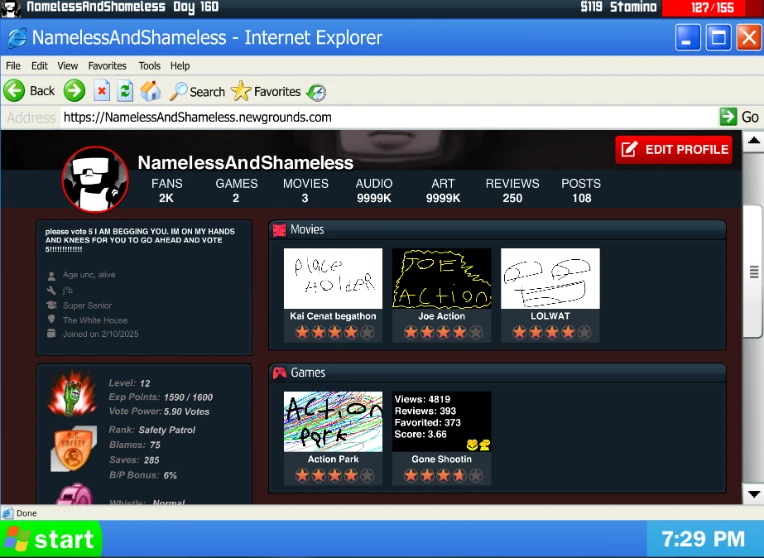
Task: Open Favorites star toolbar button
Action: pyautogui.click(x=266, y=91)
